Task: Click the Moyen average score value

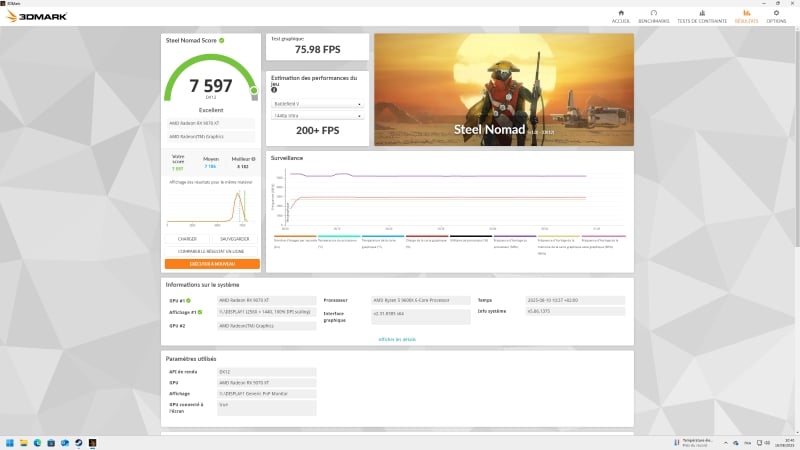Action: (x=210, y=166)
